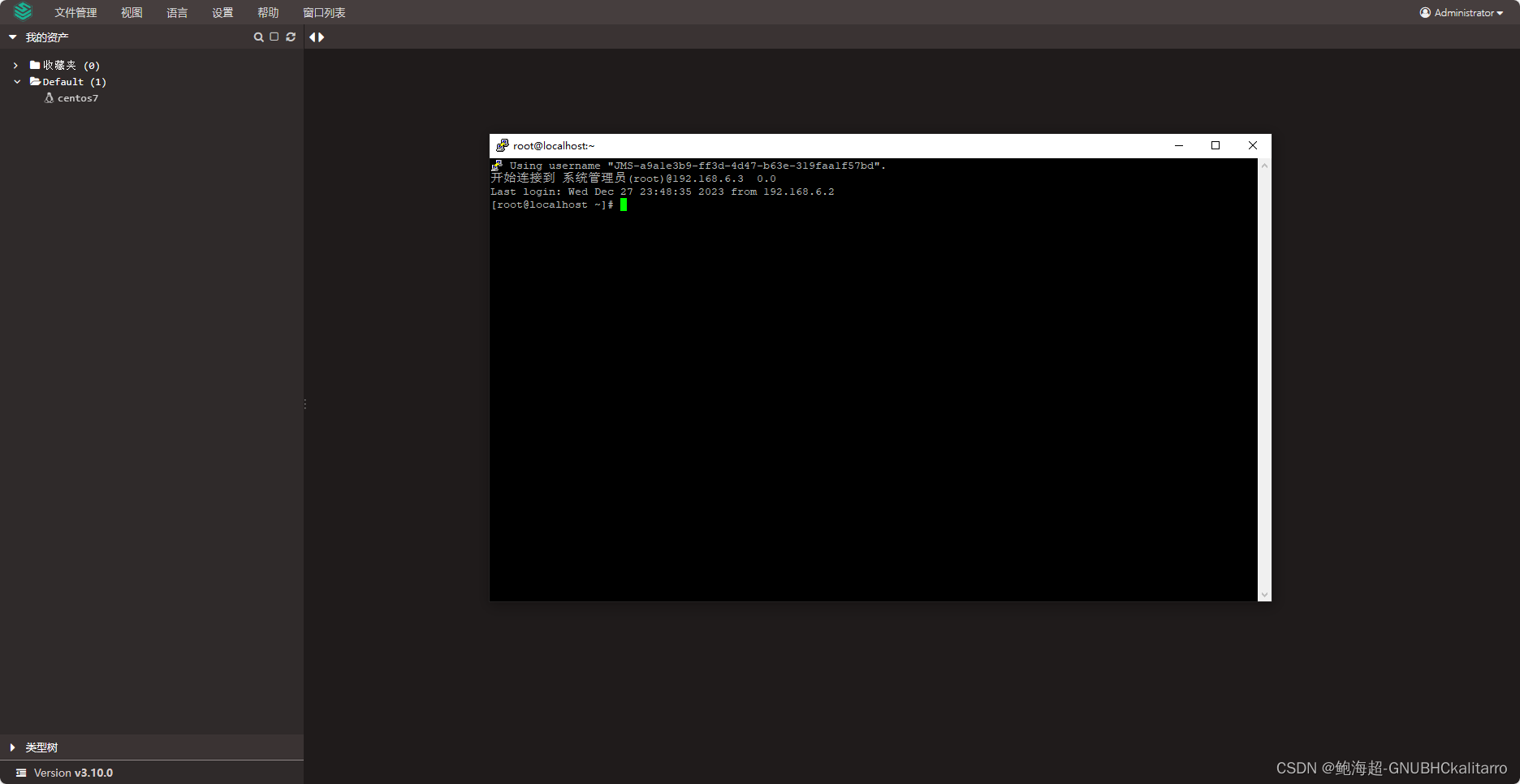Select the centos7 Linux asset icon
The height and width of the screenshot is (784, 1520).
pyautogui.click(x=49, y=97)
